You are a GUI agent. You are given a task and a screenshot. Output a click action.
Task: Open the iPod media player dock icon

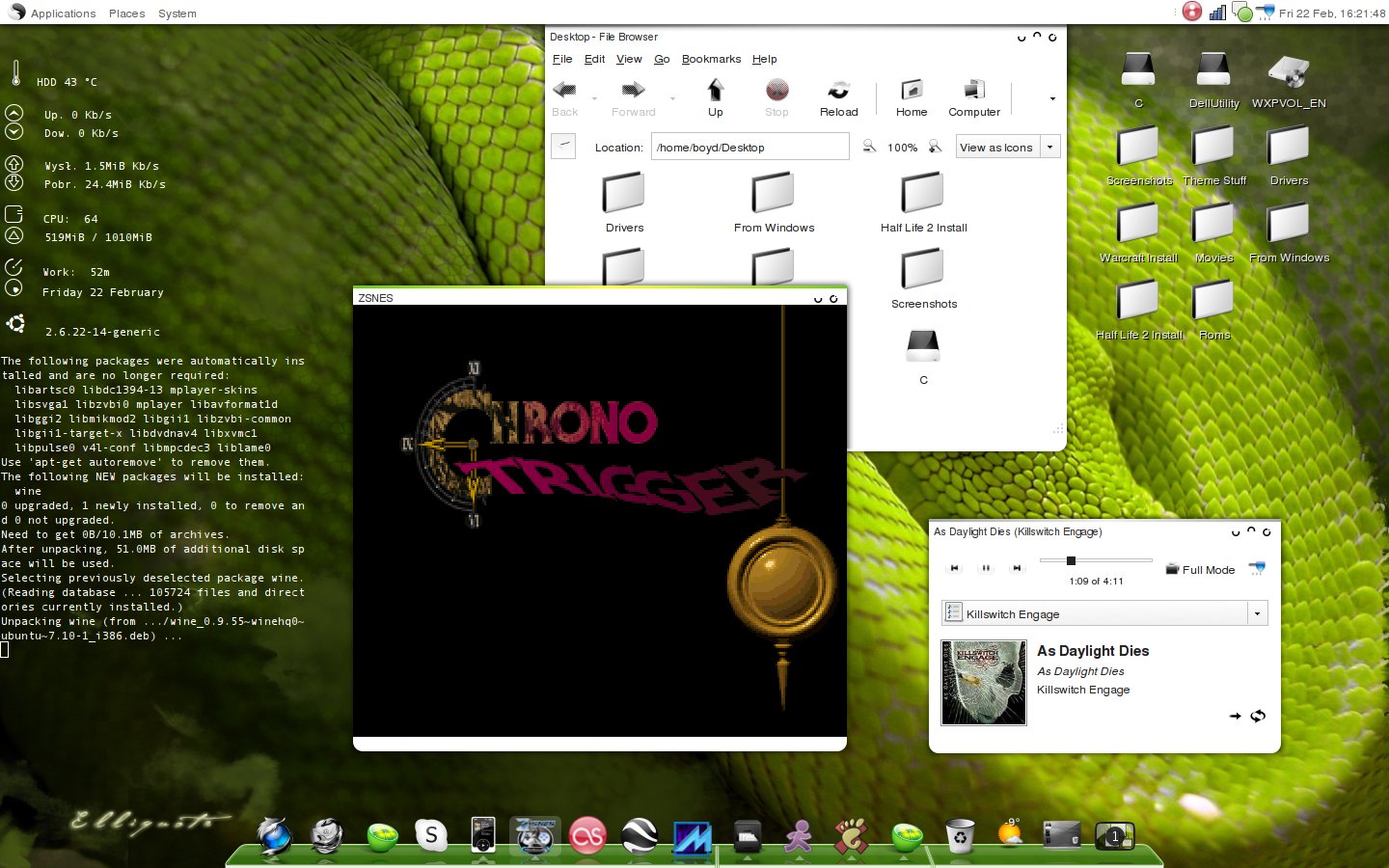[482, 835]
